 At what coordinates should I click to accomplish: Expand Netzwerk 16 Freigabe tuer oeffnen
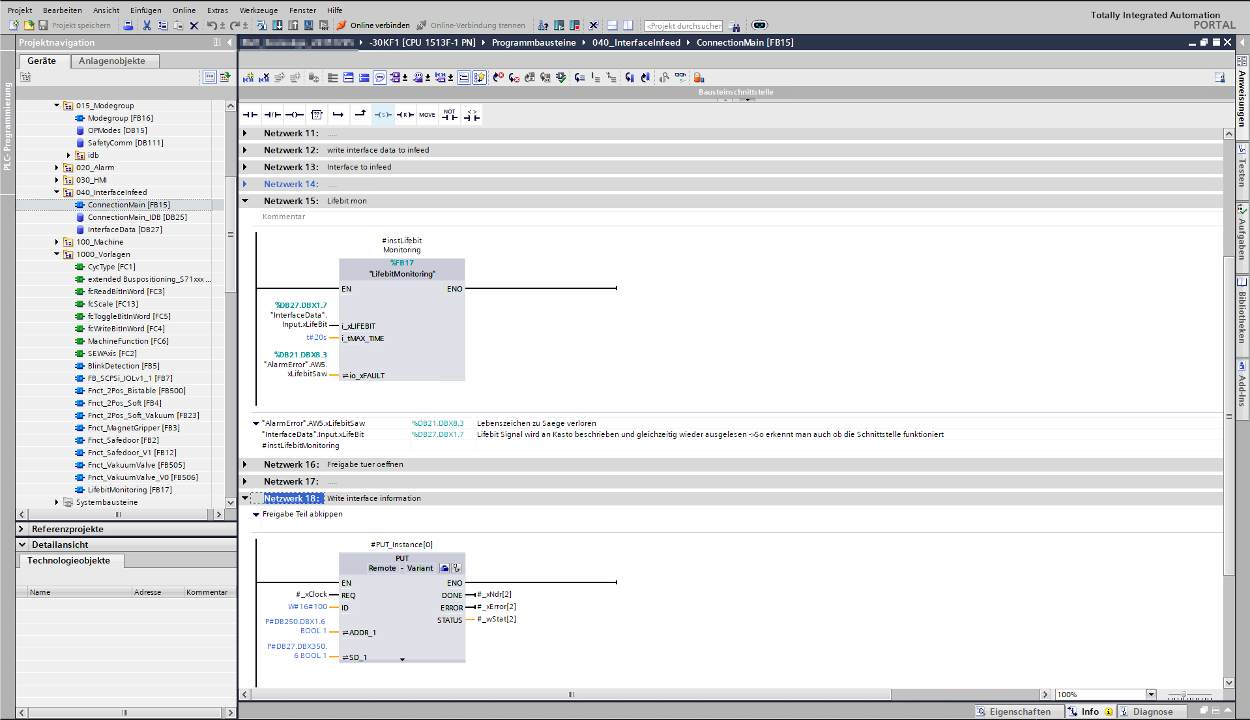tap(245, 465)
